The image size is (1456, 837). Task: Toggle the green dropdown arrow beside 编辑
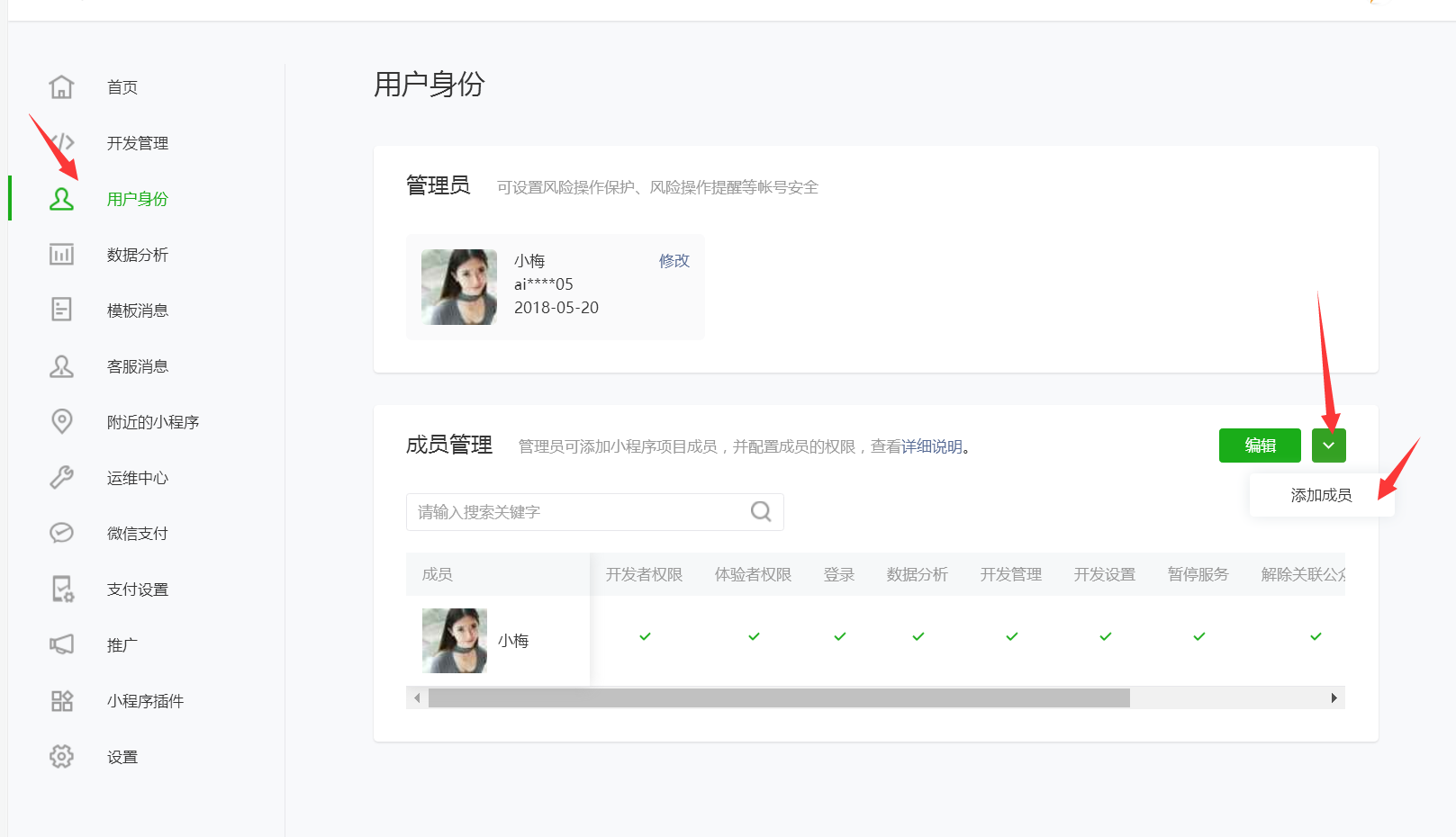(1329, 445)
